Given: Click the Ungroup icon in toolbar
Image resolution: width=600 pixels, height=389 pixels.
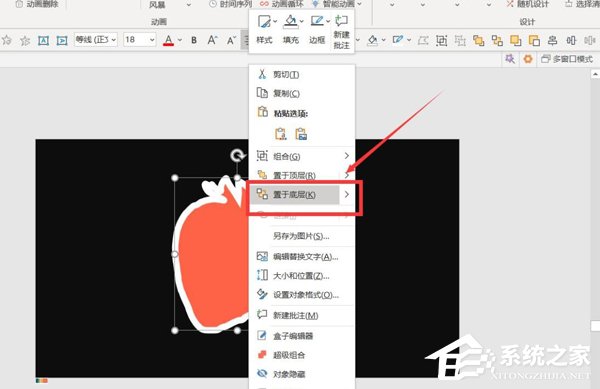Looking at the screenshot, I should [460, 40].
